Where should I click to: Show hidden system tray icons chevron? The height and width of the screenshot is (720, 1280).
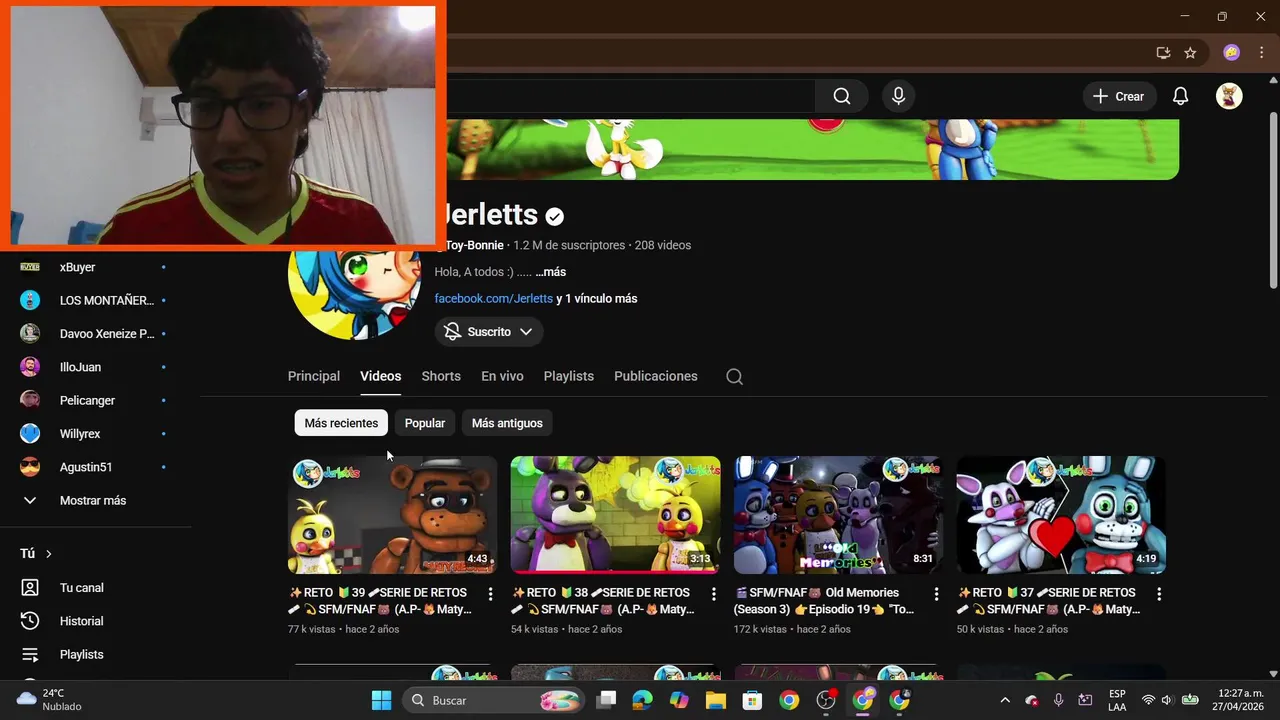(1005, 700)
